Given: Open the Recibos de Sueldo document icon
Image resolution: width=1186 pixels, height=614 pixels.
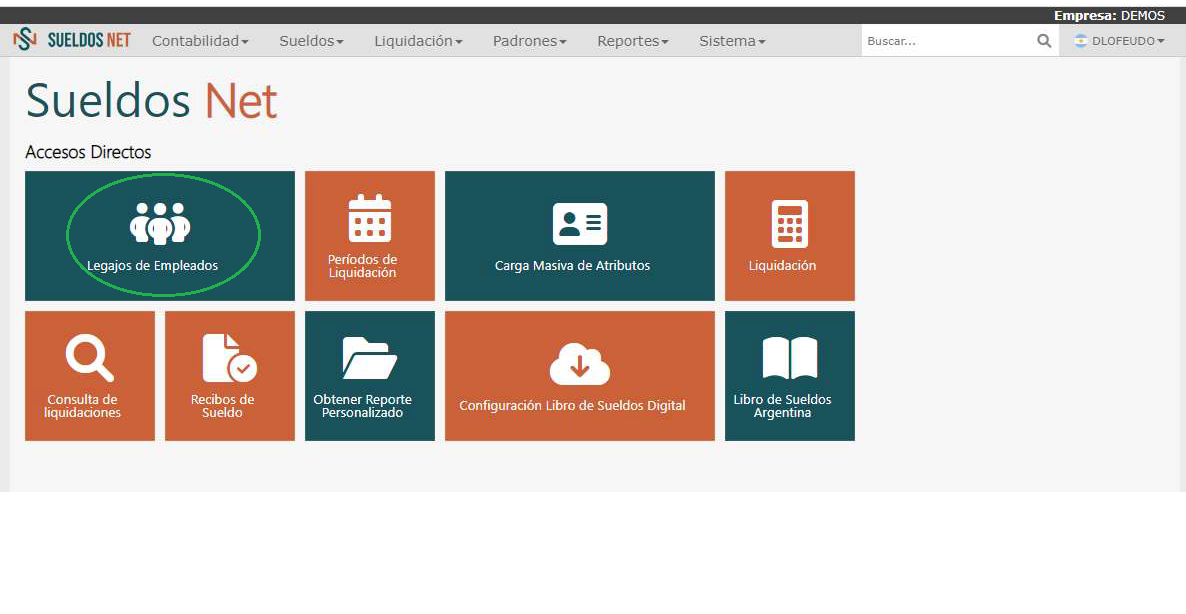Looking at the screenshot, I should (x=230, y=358).
